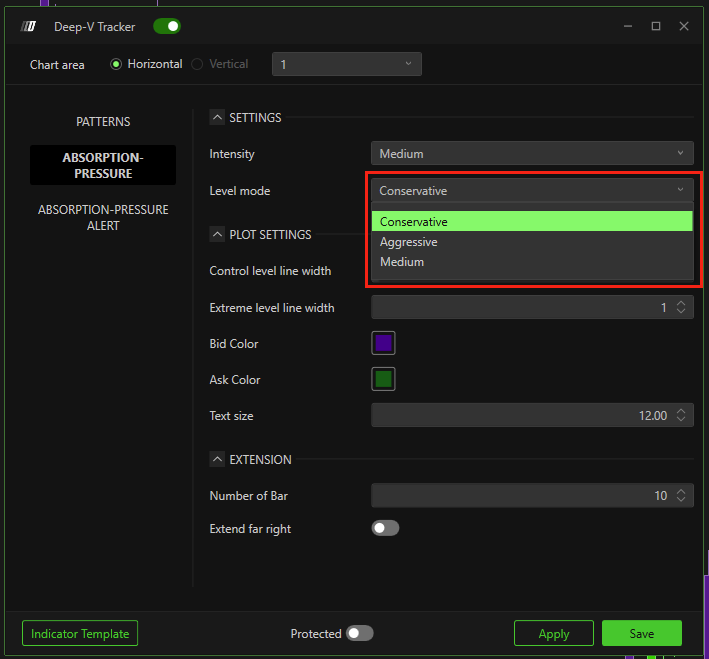Viewport: 709px width, 659px height.
Task: Switch to the Patterns tab
Action: [103, 122]
